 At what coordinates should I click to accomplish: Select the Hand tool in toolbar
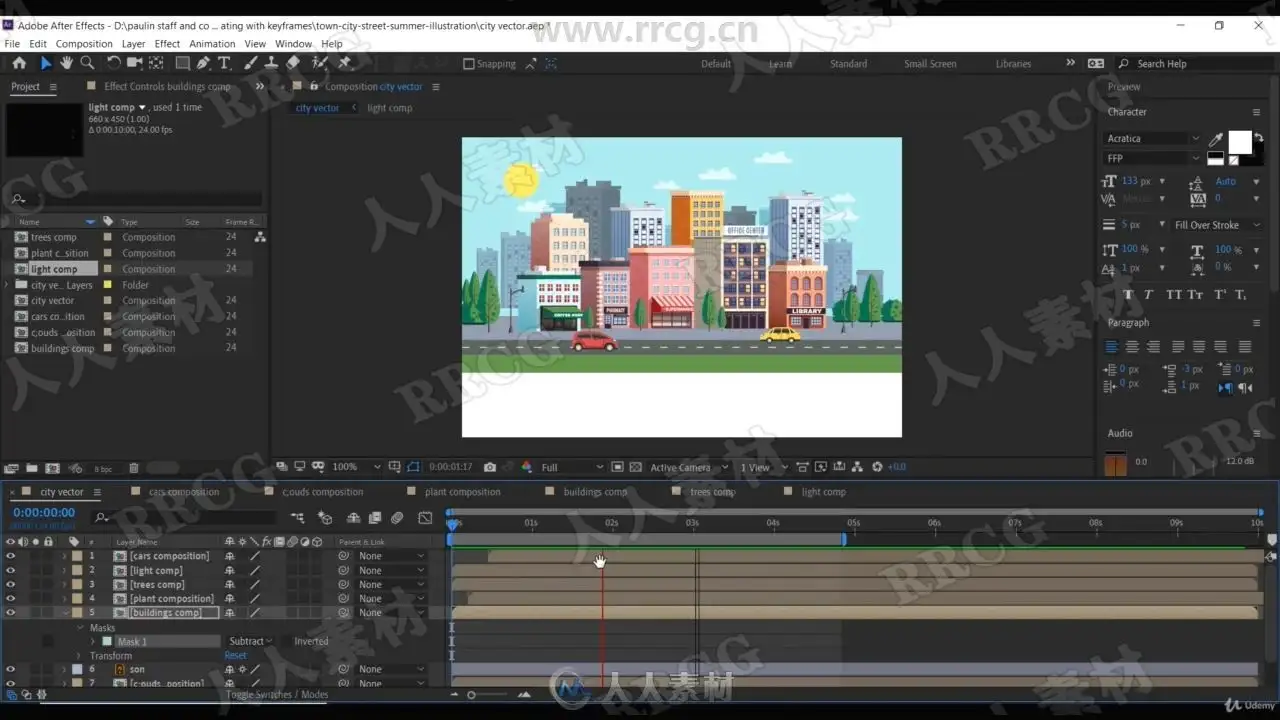(66, 63)
